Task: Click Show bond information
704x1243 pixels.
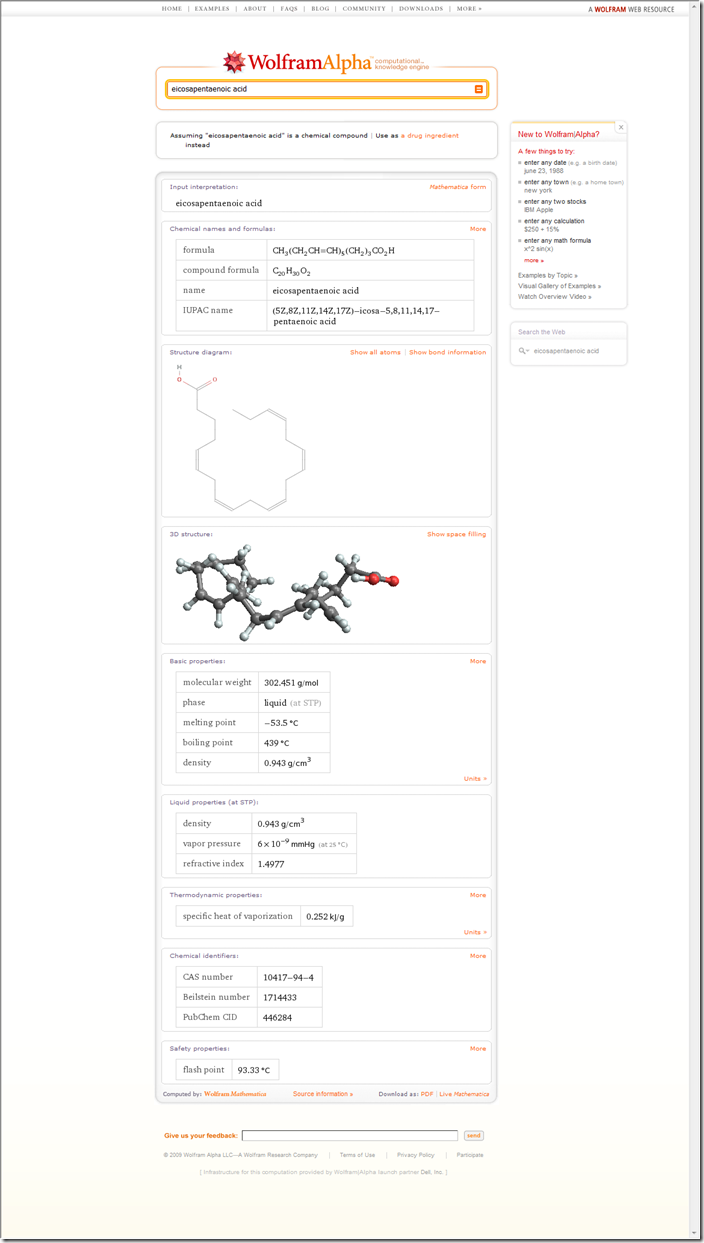Action: click(448, 352)
